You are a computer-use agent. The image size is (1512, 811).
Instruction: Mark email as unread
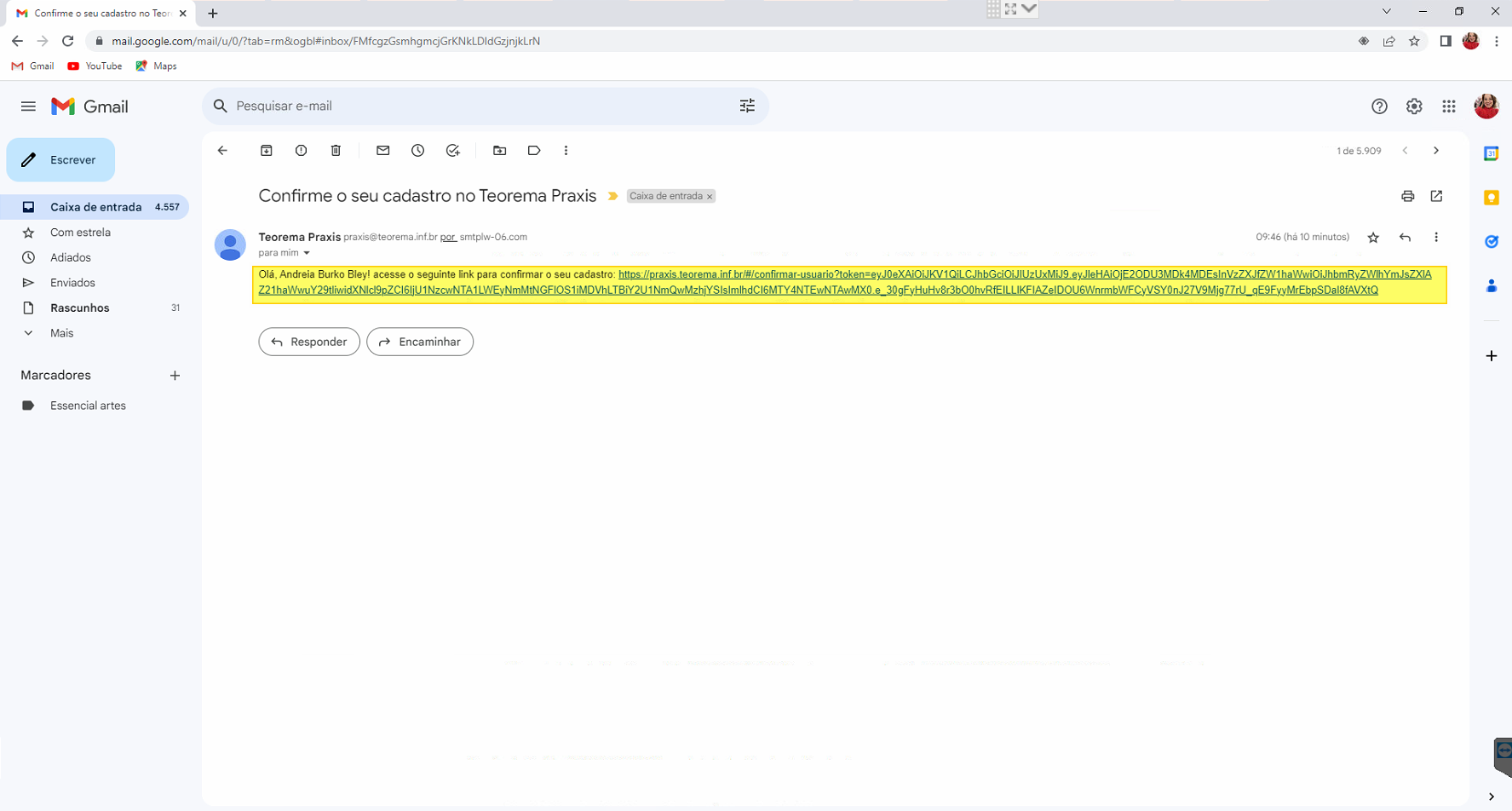[x=383, y=151]
